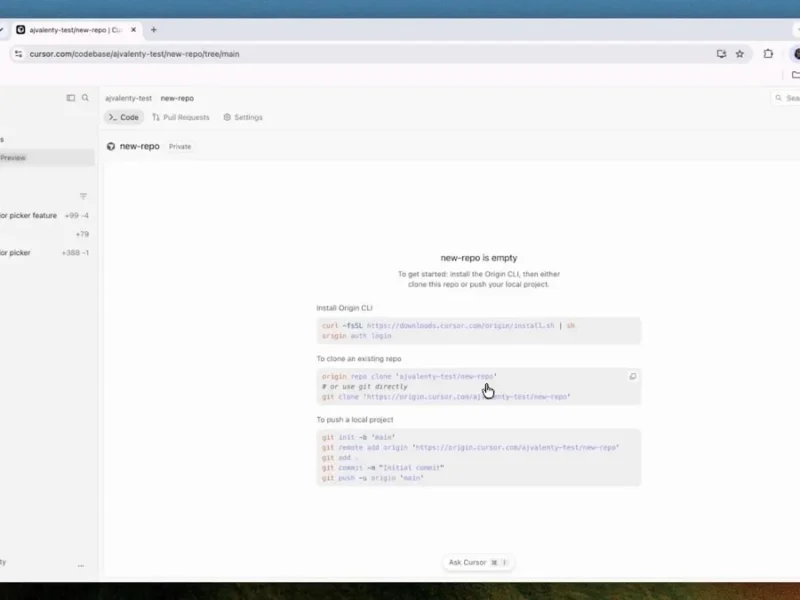The width and height of the screenshot is (800, 600).
Task: Open the repo Settings tab
Action: click(x=243, y=117)
